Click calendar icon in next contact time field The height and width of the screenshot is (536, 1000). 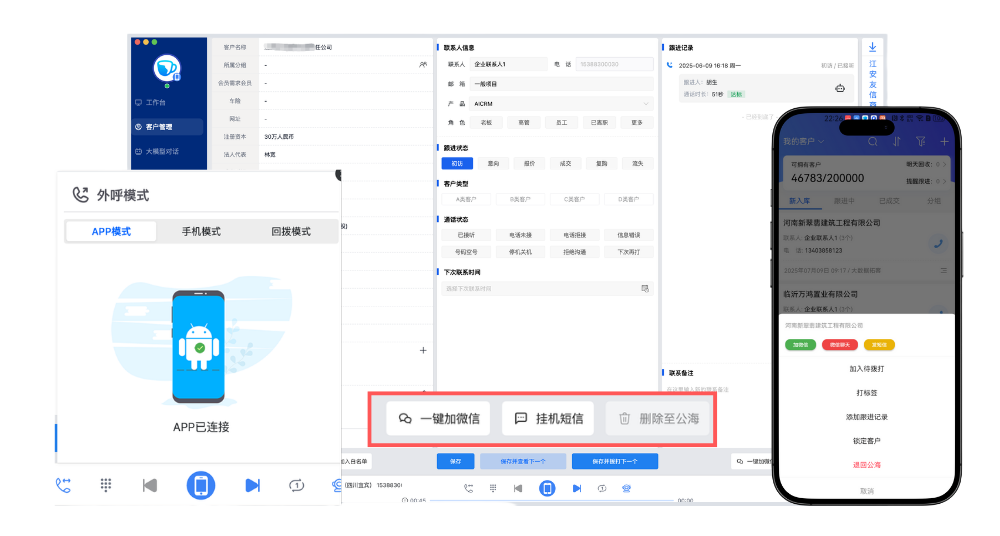pyautogui.click(x=645, y=288)
